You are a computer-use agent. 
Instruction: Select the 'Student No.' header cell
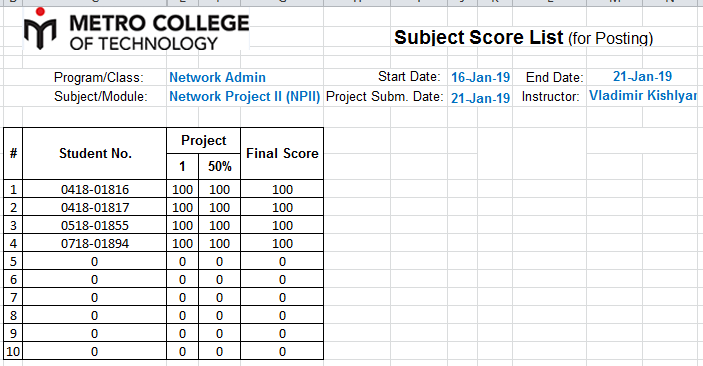95,153
